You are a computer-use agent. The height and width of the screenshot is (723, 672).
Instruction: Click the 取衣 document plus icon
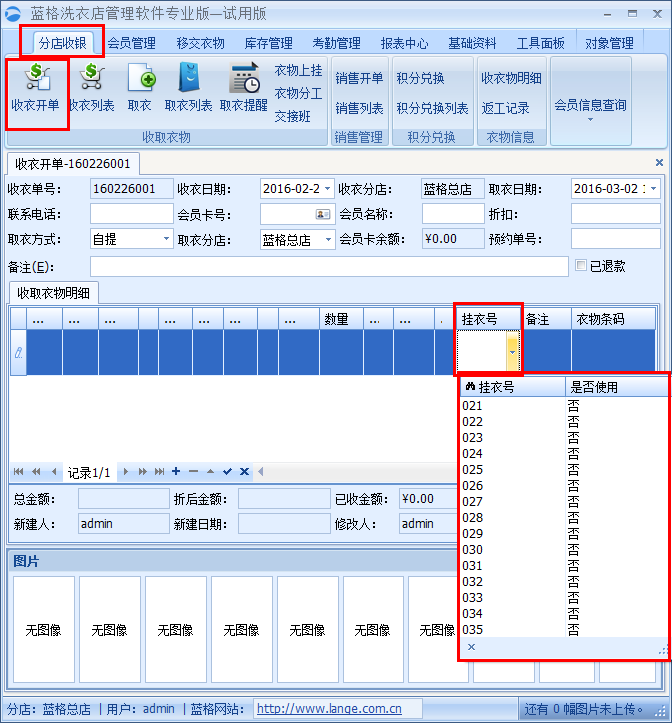pyautogui.click(x=141, y=77)
